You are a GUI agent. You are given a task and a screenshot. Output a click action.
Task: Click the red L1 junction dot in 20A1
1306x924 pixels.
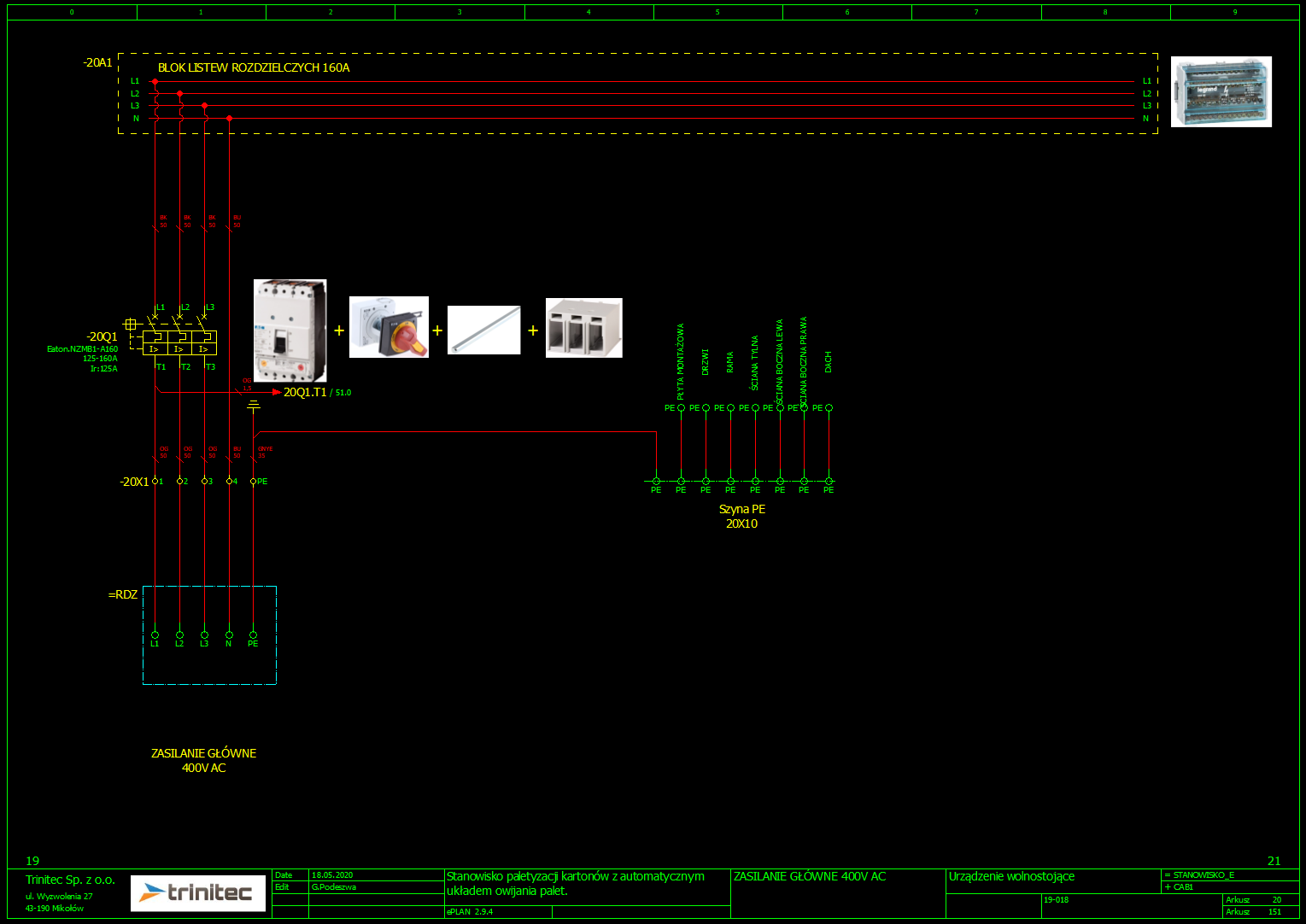(x=155, y=81)
